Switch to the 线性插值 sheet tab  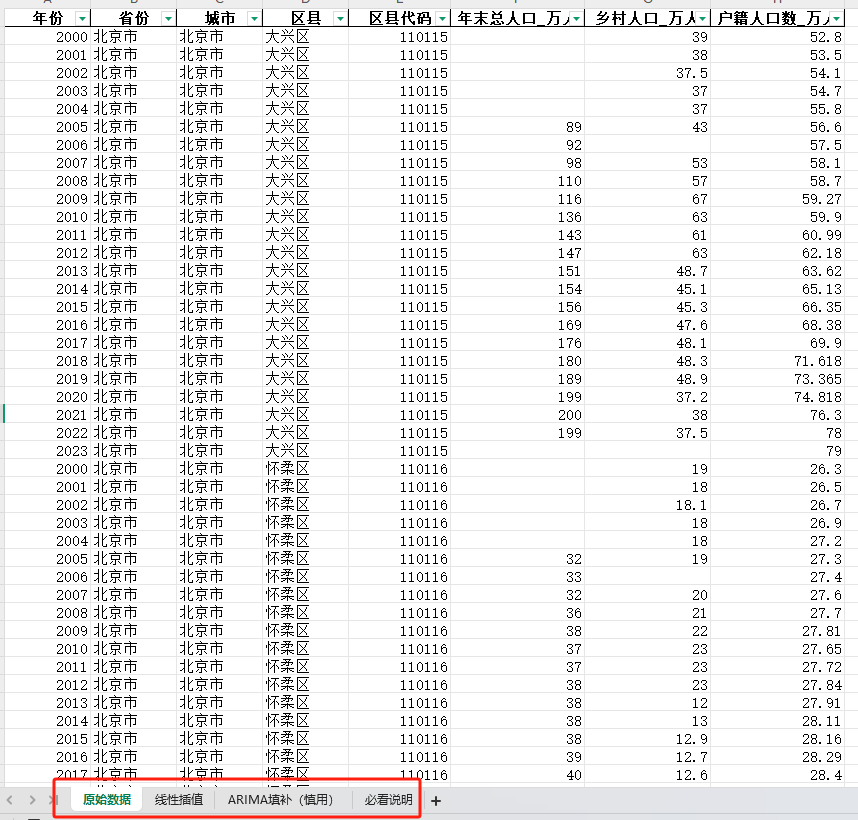179,800
